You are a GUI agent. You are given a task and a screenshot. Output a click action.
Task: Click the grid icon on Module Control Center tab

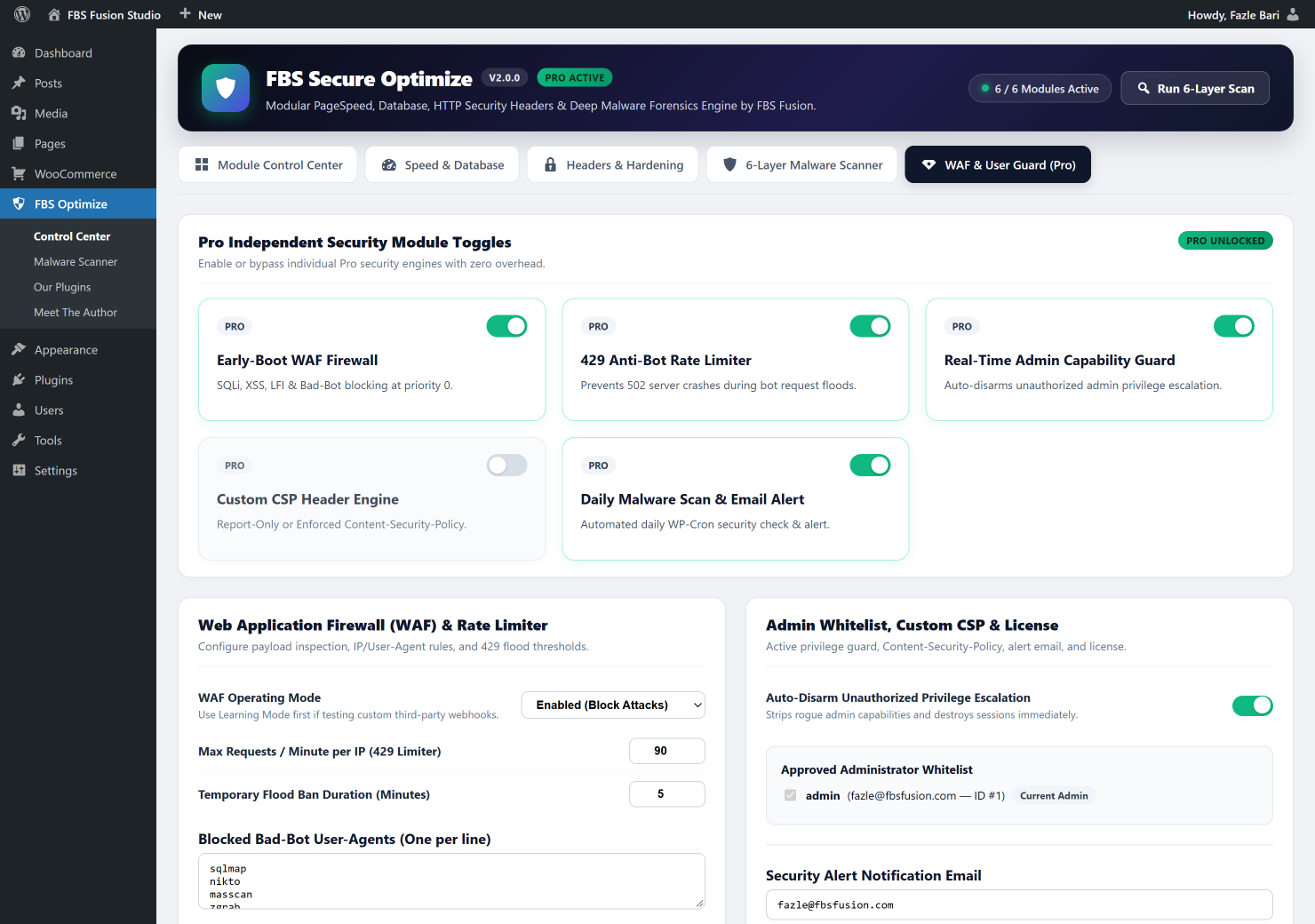click(202, 164)
